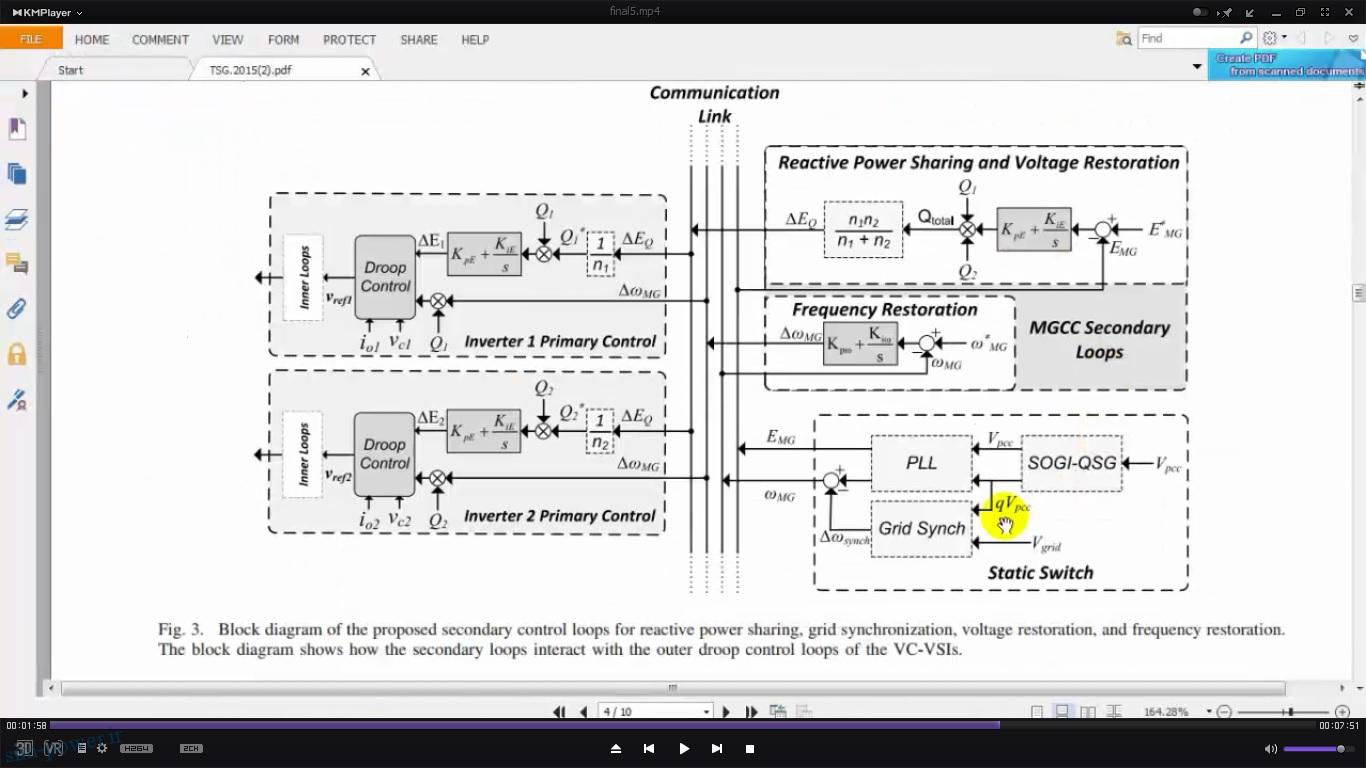Click the zoom in plus button

pos(1342,712)
